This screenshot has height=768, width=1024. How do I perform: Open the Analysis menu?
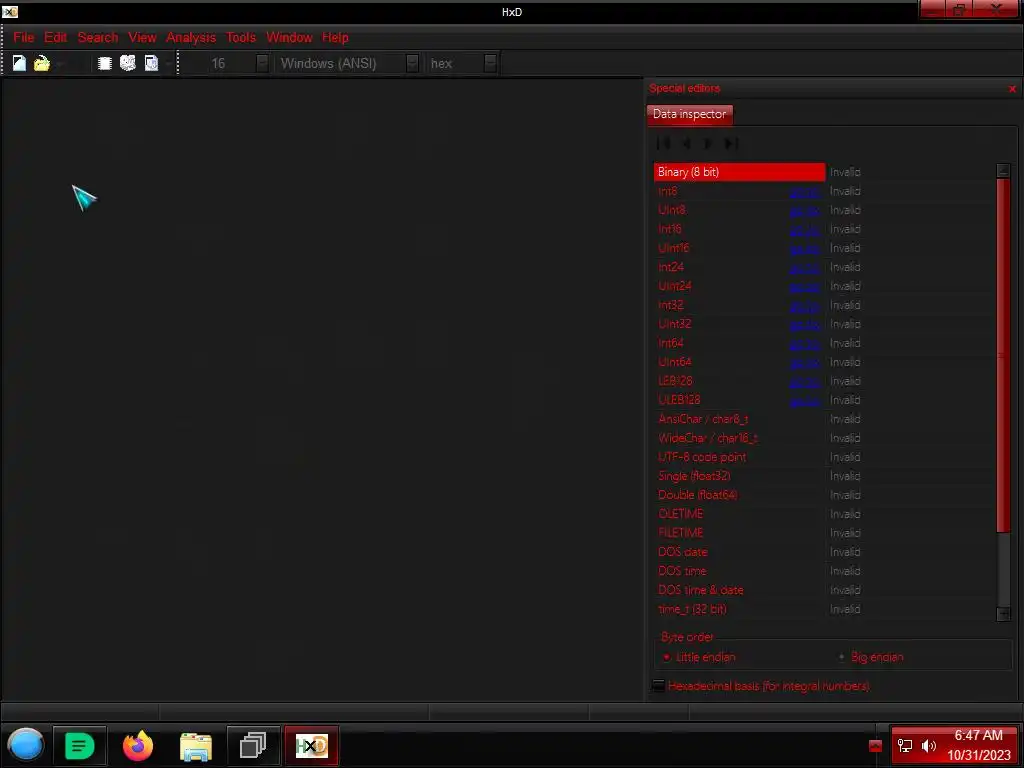pos(191,37)
